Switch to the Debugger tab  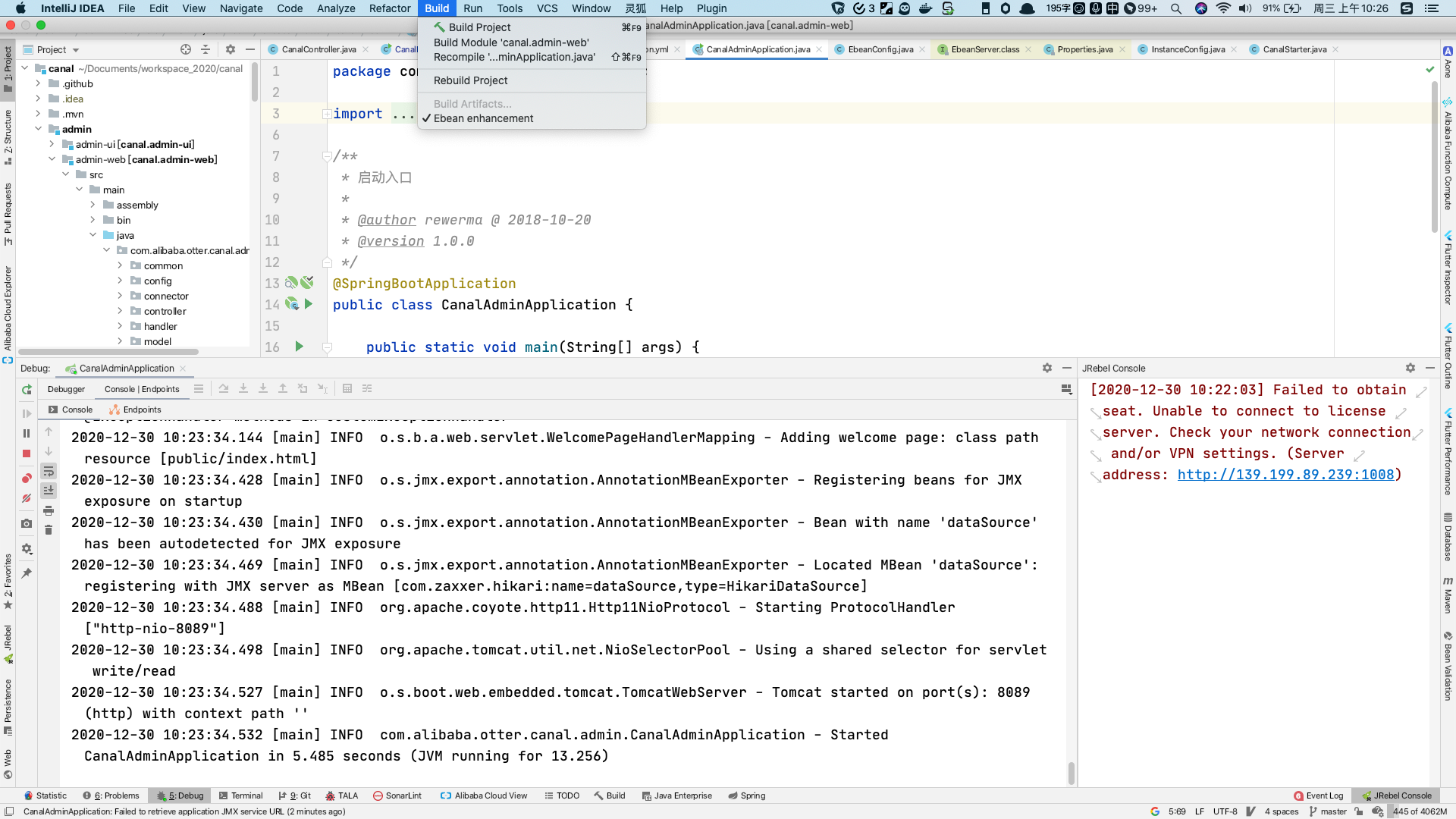point(66,389)
